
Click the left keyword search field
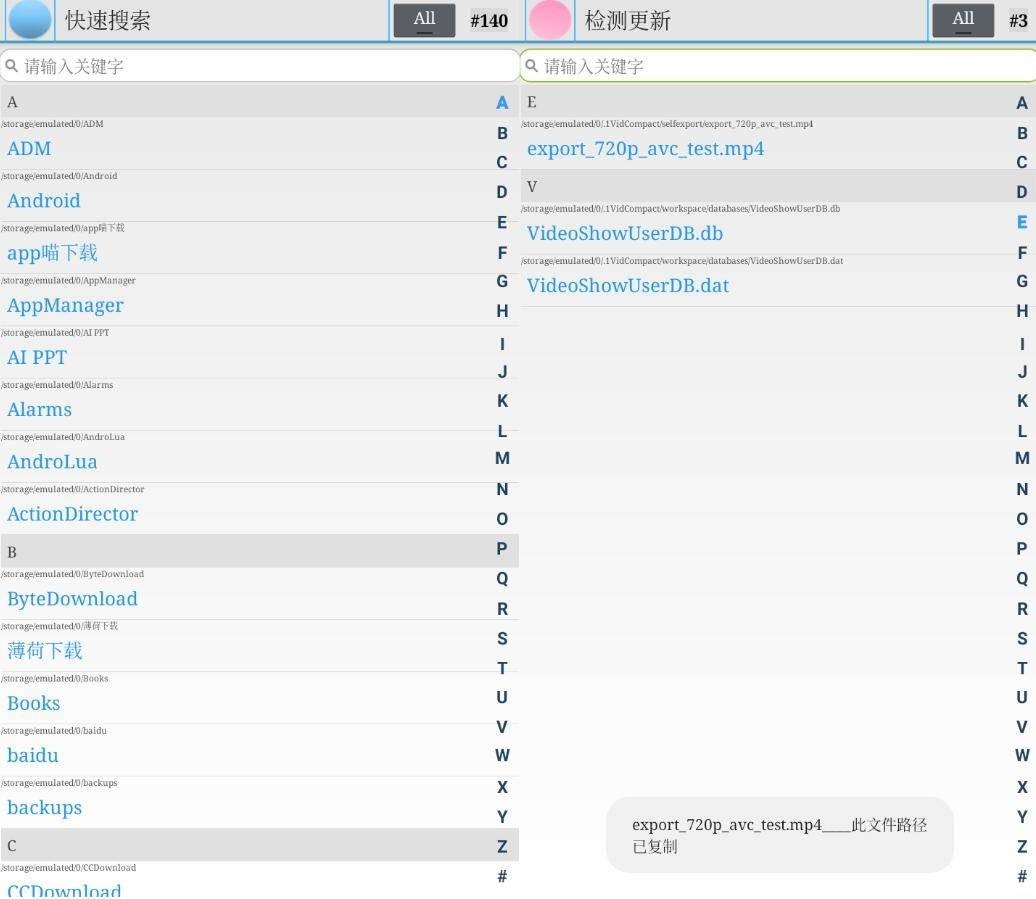pyautogui.click(x=260, y=66)
